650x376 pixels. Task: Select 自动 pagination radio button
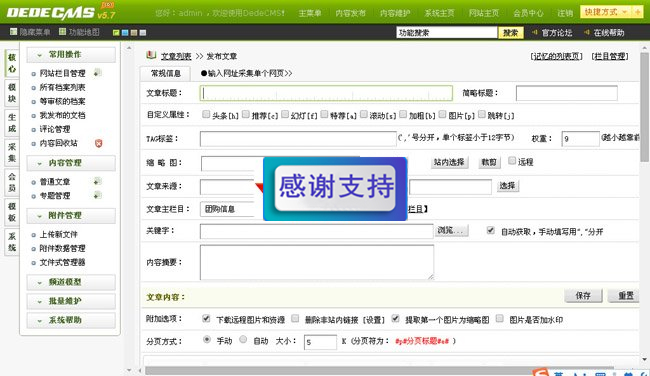tap(243, 340)
